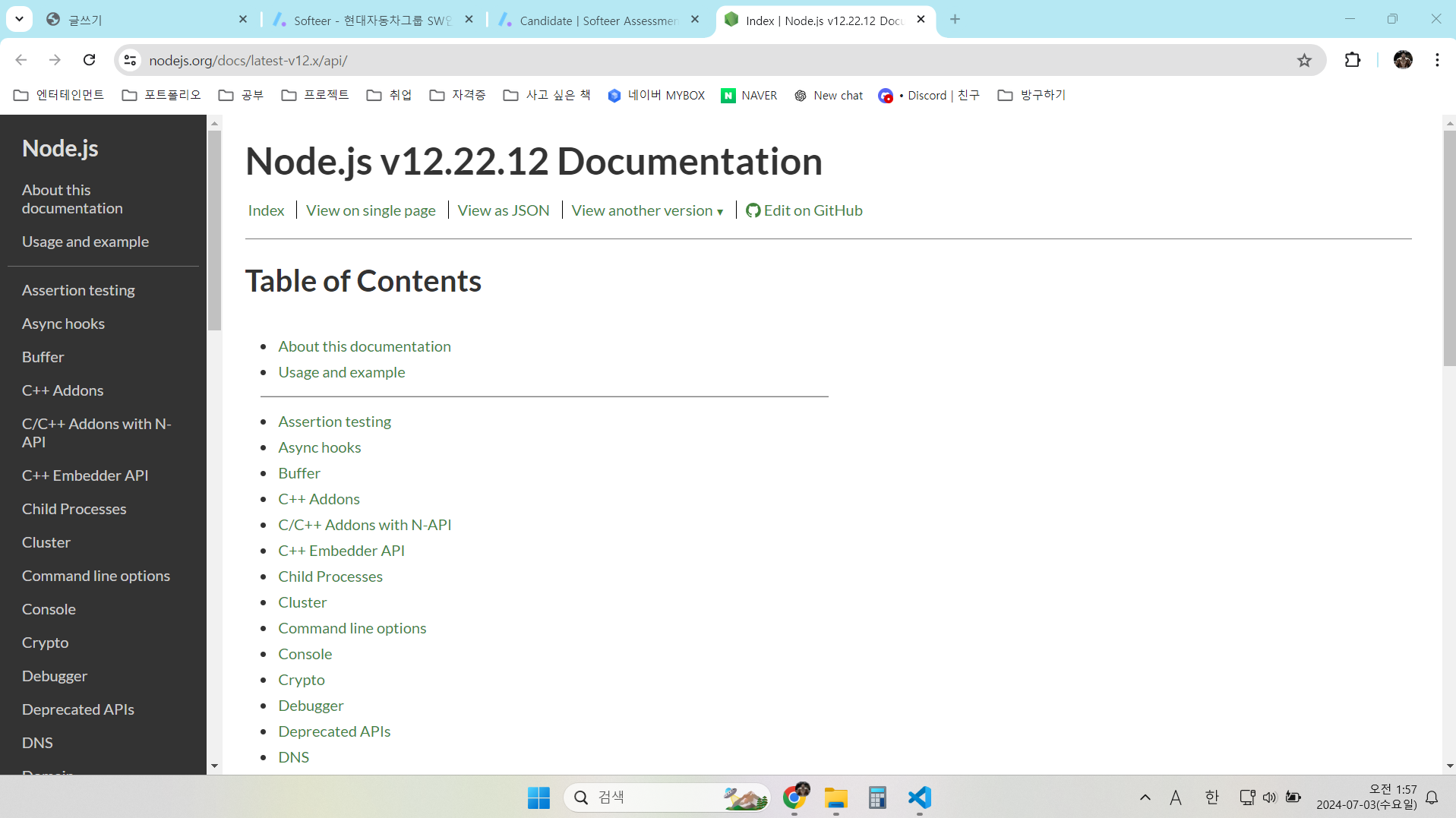Open Usage and example in the sidebar

(85, 242)
